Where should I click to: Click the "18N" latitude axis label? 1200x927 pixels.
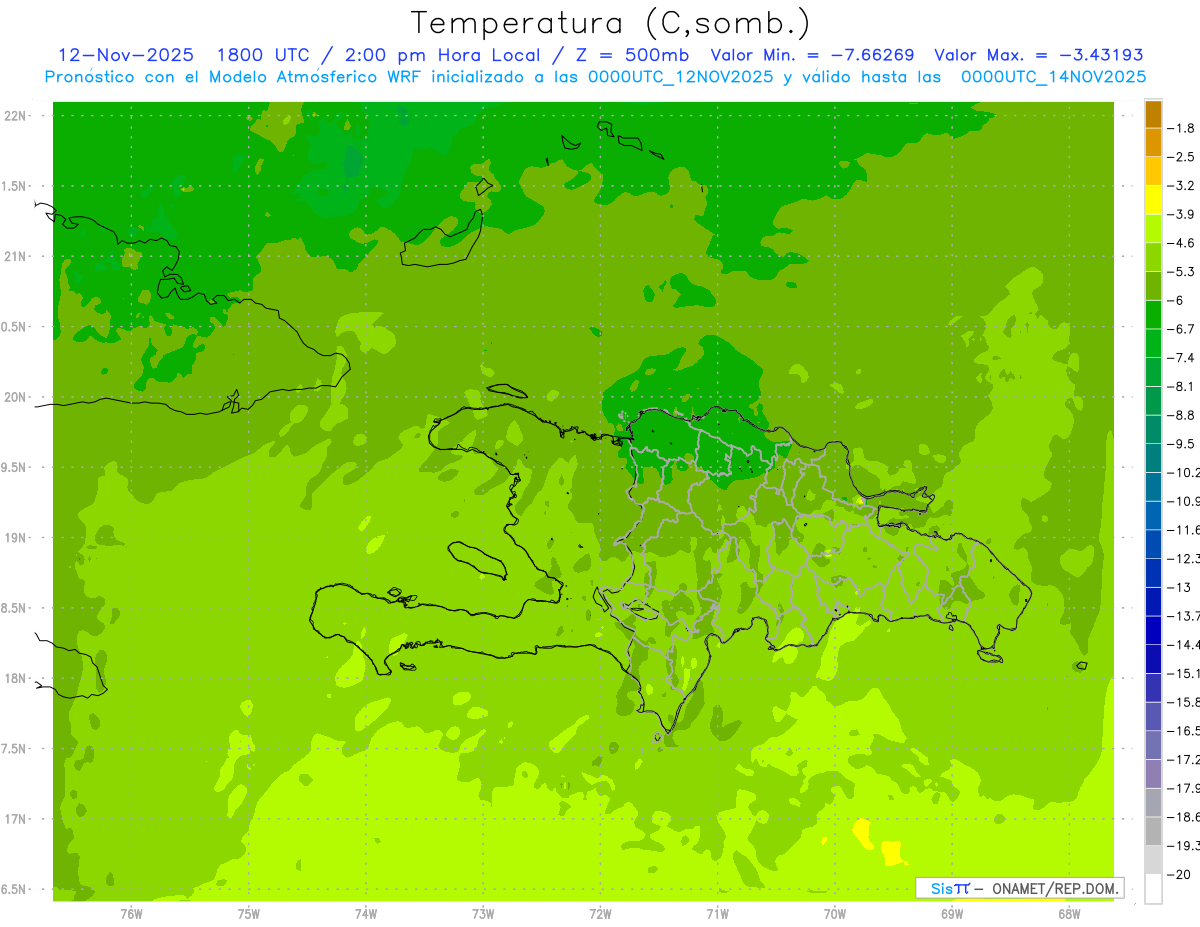tap(17, 678)
